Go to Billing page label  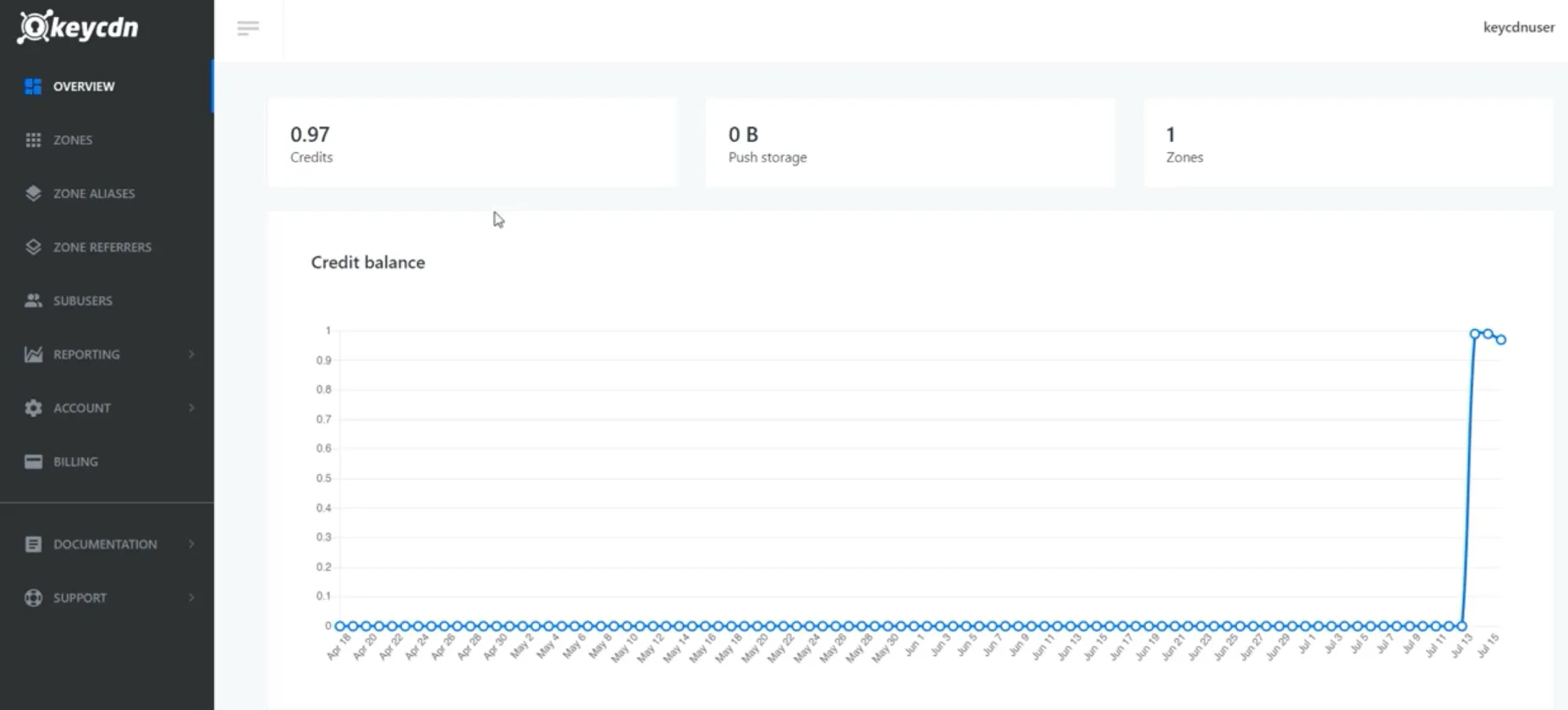pos(75,461)
